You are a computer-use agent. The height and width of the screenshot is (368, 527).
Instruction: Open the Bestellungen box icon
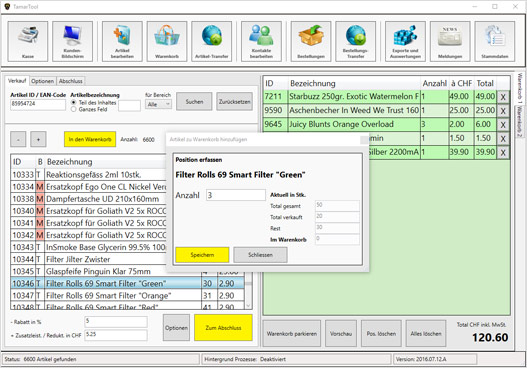pos(311,41)
